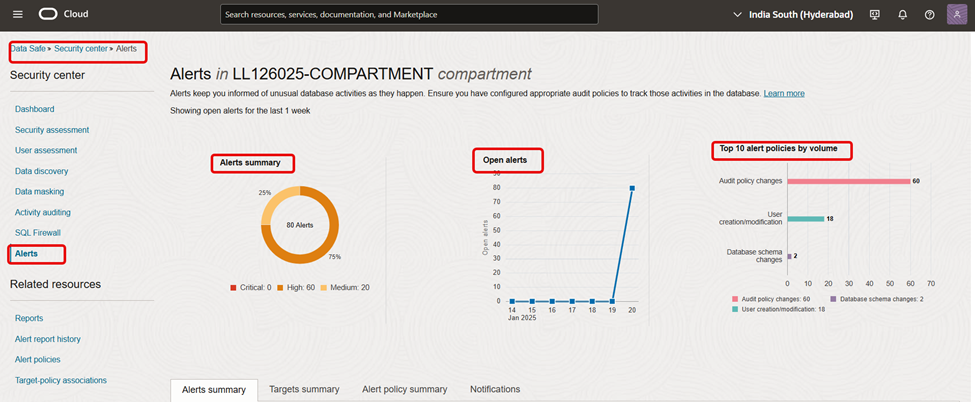Click the Alerts summary chart title
Viewport: 975px width, 402px height.
[x=250, y=162]
